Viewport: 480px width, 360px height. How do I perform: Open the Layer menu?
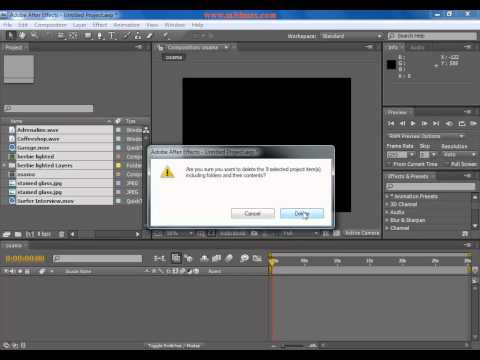tap(79, 25)
